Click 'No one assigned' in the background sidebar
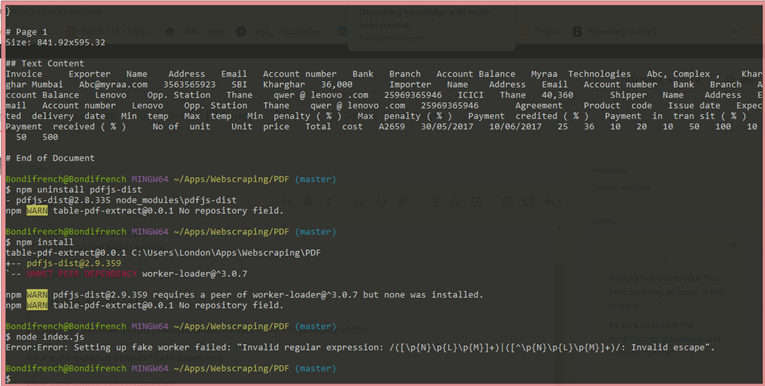This screenshot has height=386, width=765. 621,187
